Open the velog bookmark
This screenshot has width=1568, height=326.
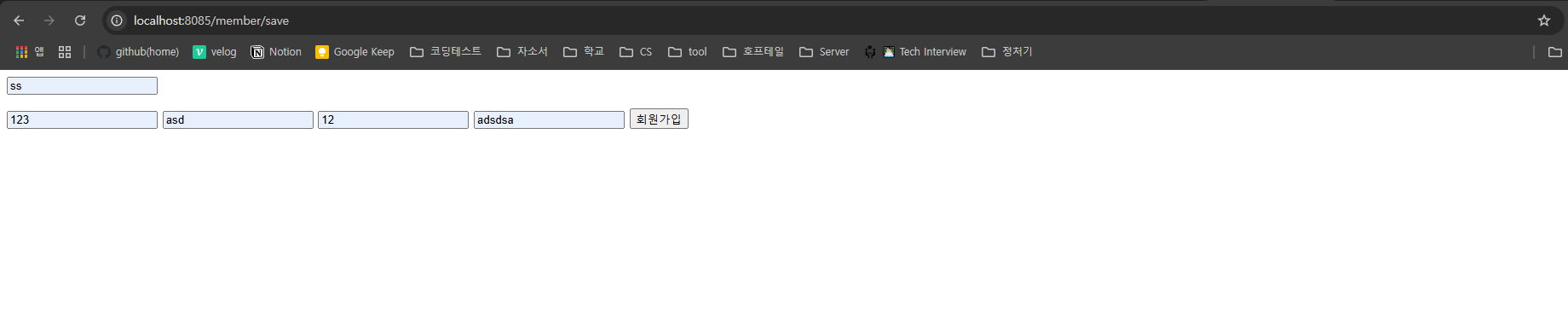click(x=215, y=52)
